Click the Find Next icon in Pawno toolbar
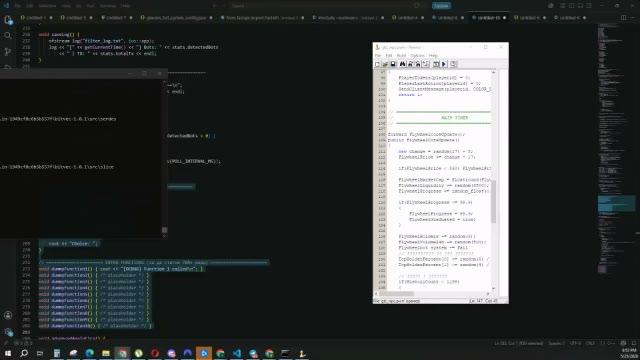The height and width of the screenshot is (360, 640). click(x=411, y=64)
